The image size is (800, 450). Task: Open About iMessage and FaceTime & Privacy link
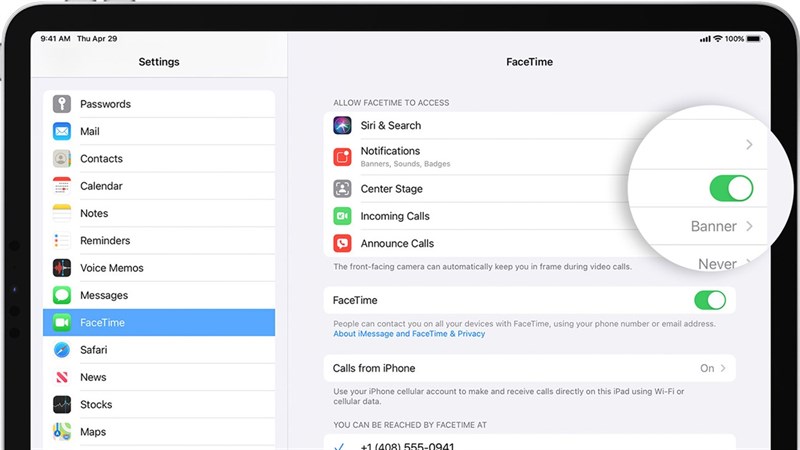[409, 334]
